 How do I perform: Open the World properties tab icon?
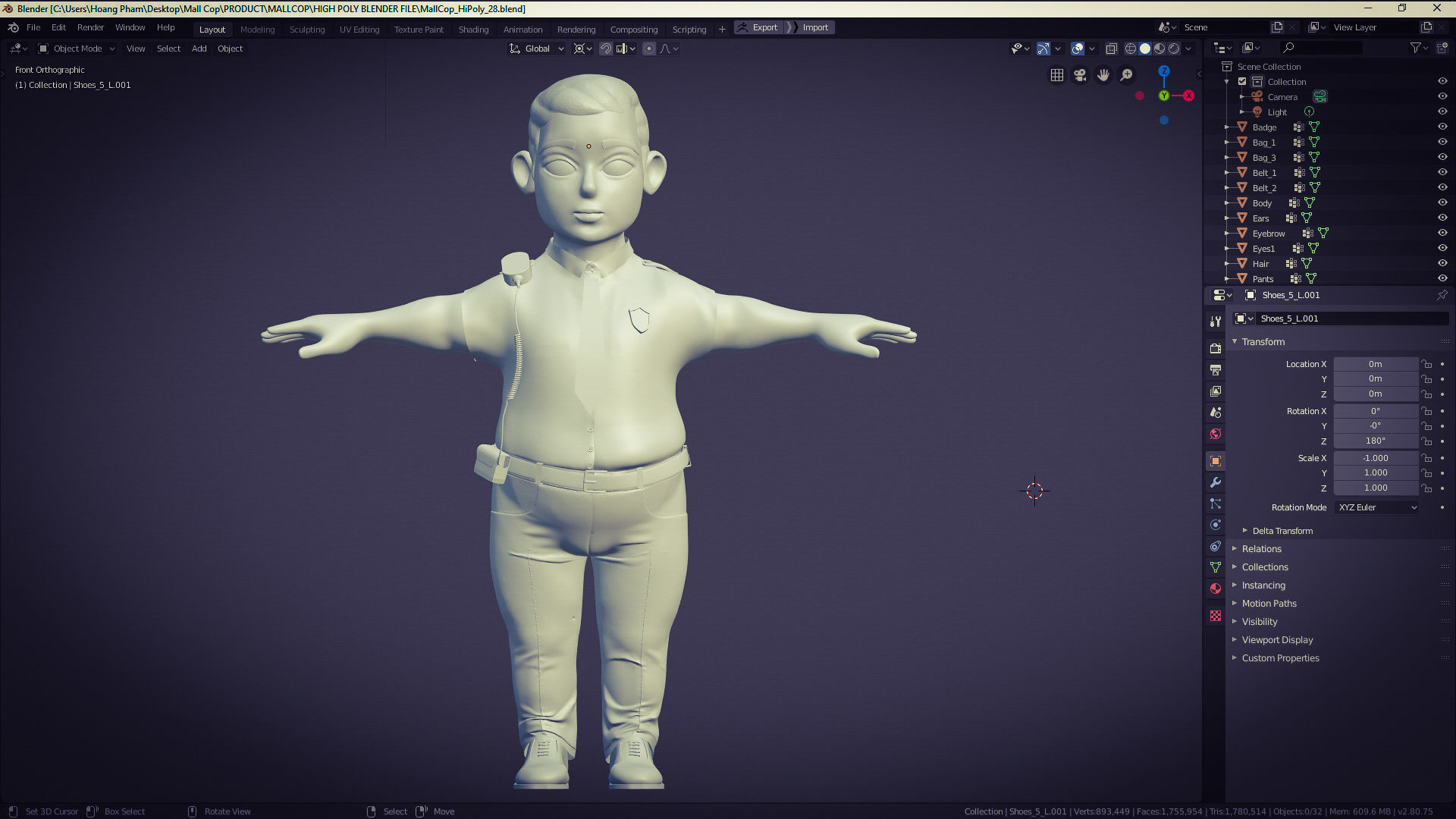[1216, 434]
